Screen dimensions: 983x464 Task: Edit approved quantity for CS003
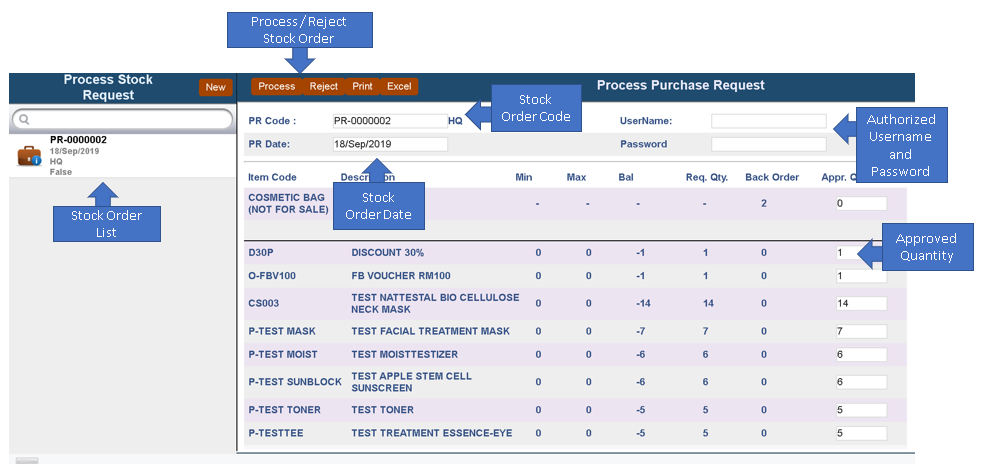coord(861,303)
